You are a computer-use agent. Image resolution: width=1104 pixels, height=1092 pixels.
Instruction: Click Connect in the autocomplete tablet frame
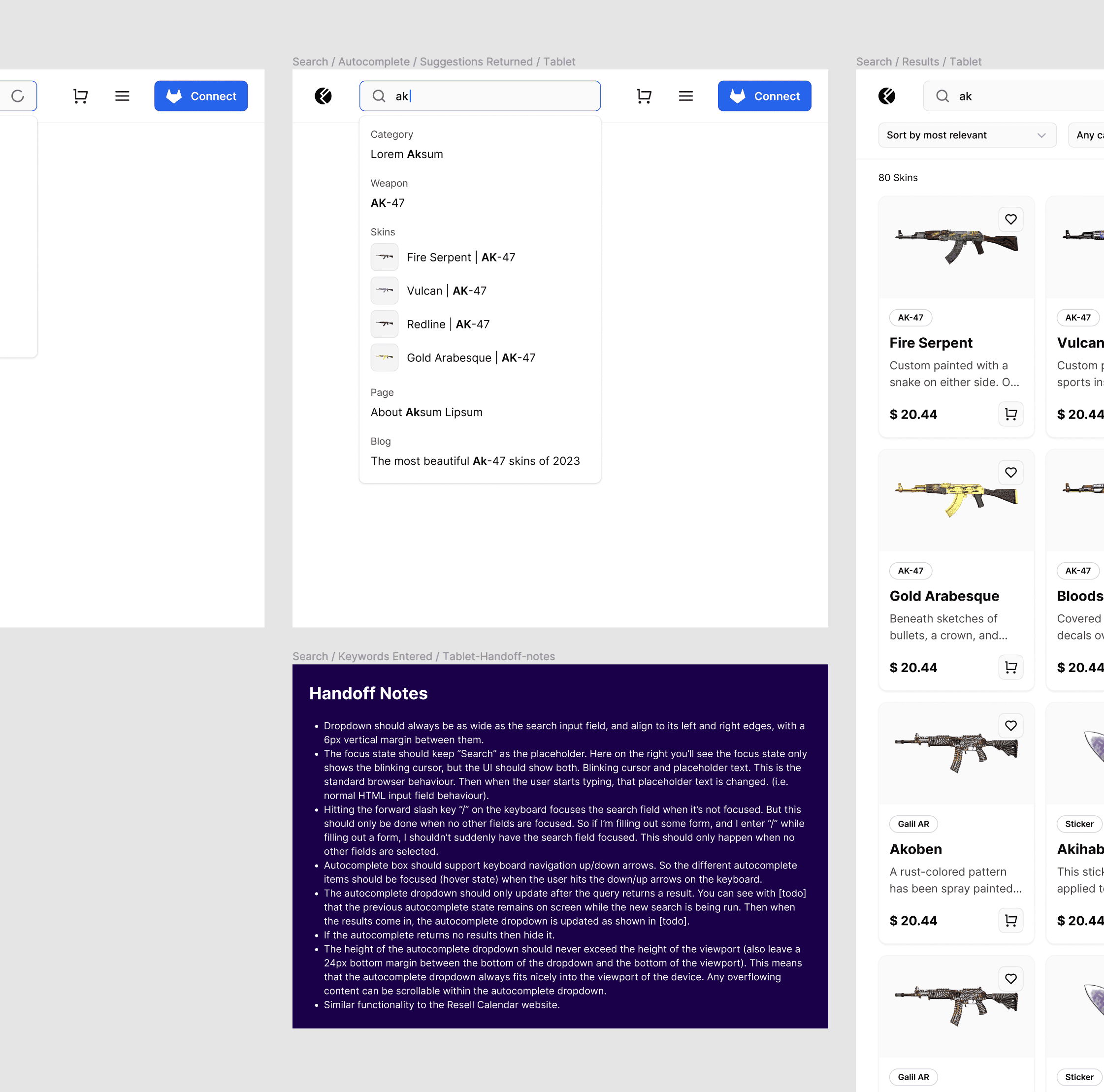click(x=764, y=96)
